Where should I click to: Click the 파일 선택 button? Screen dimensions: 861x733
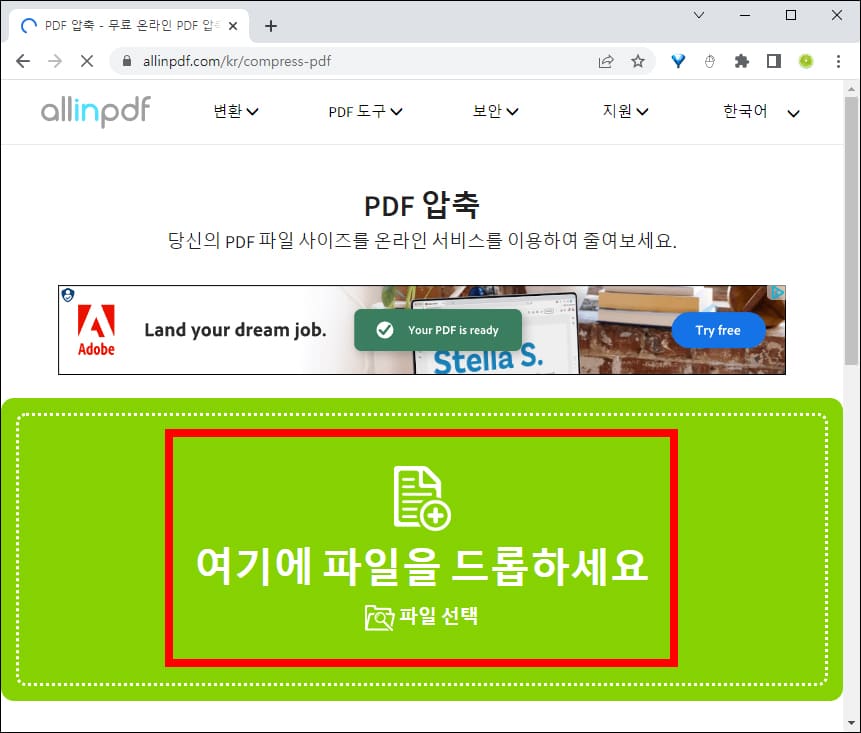click(435, 617)
